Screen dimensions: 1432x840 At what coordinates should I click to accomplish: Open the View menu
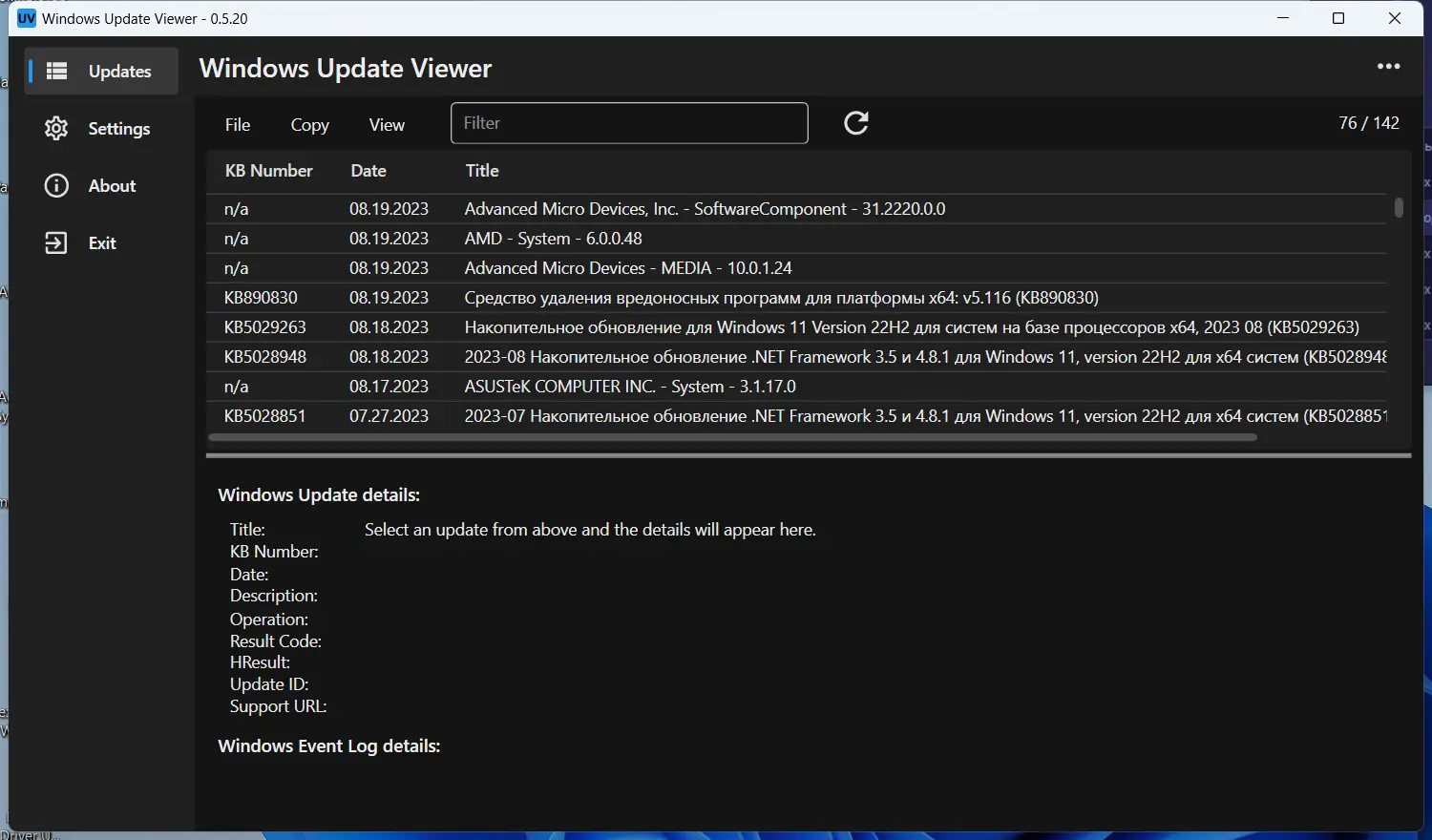tap(387, 124)
